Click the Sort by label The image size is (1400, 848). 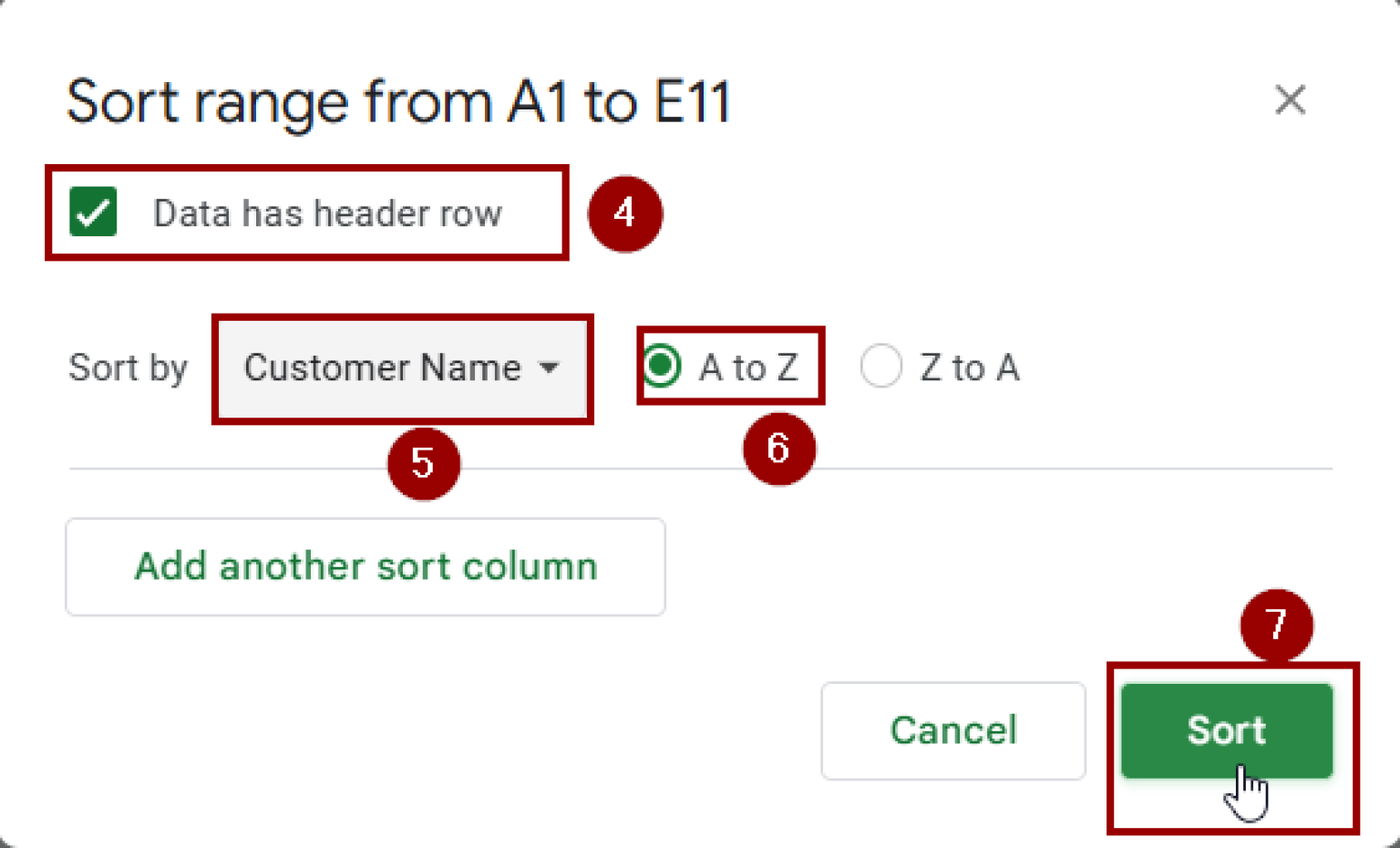[127, 368]
